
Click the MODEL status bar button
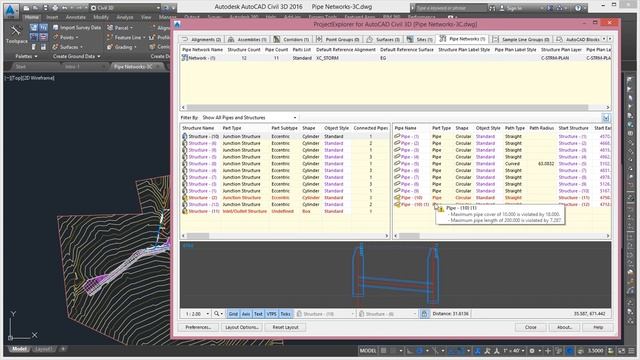pyautogui.click(x=368, y=351)
